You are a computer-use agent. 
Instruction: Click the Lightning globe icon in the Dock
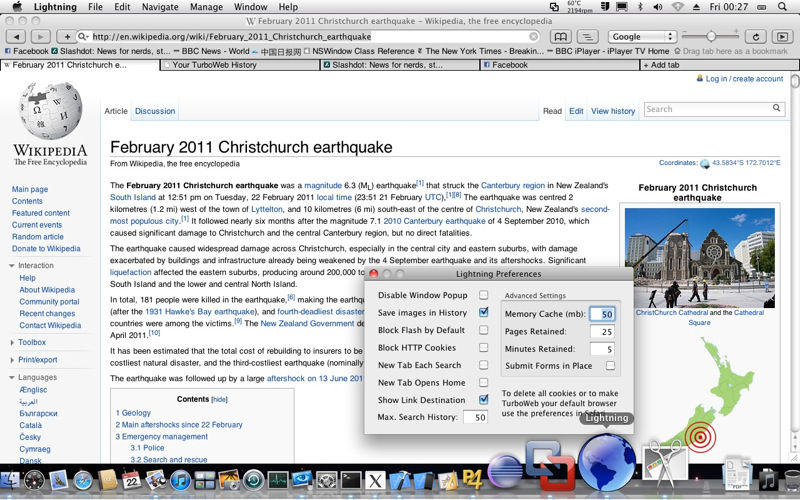point(607,462)
